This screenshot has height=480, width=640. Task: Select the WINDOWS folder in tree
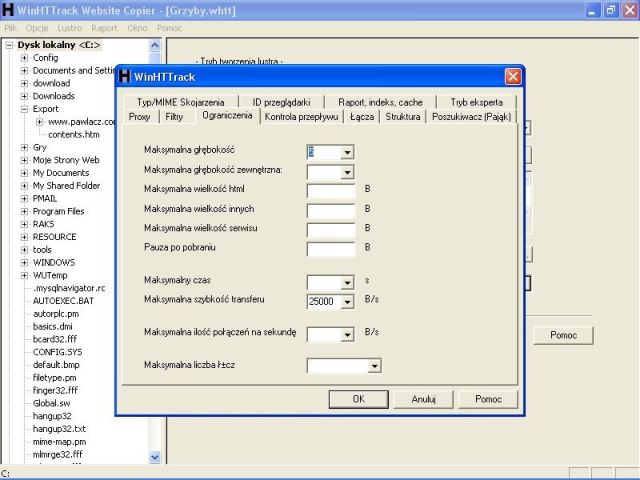pyautogui.click(x=53, y=262)
